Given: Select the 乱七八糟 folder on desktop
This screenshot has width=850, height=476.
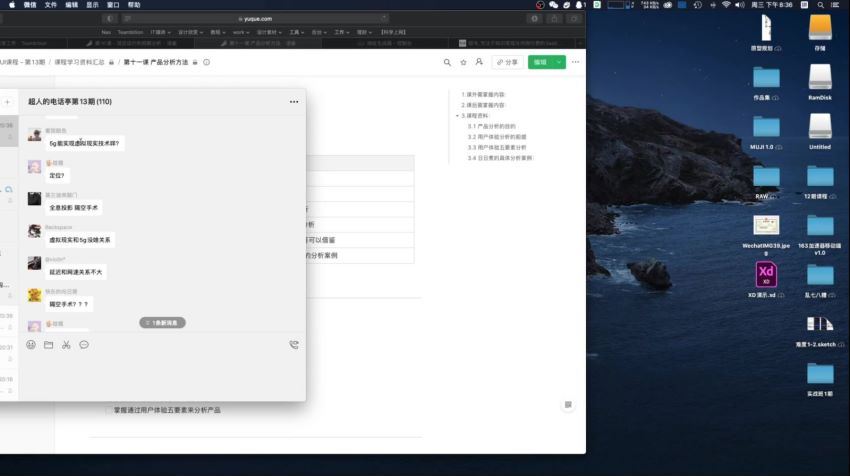Looking at the screenshot, I should 820,275.
